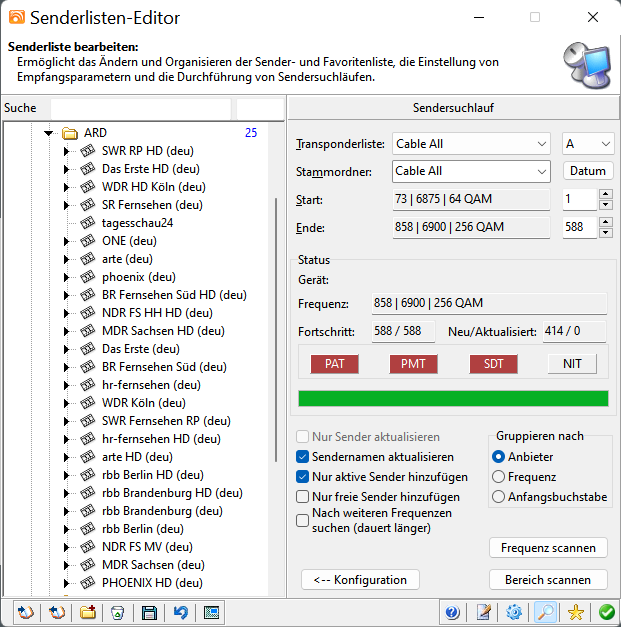Viewport: 621px width, 627px height.
Task: Select the Frequenz grouping radio button
Action: [499, 477]
